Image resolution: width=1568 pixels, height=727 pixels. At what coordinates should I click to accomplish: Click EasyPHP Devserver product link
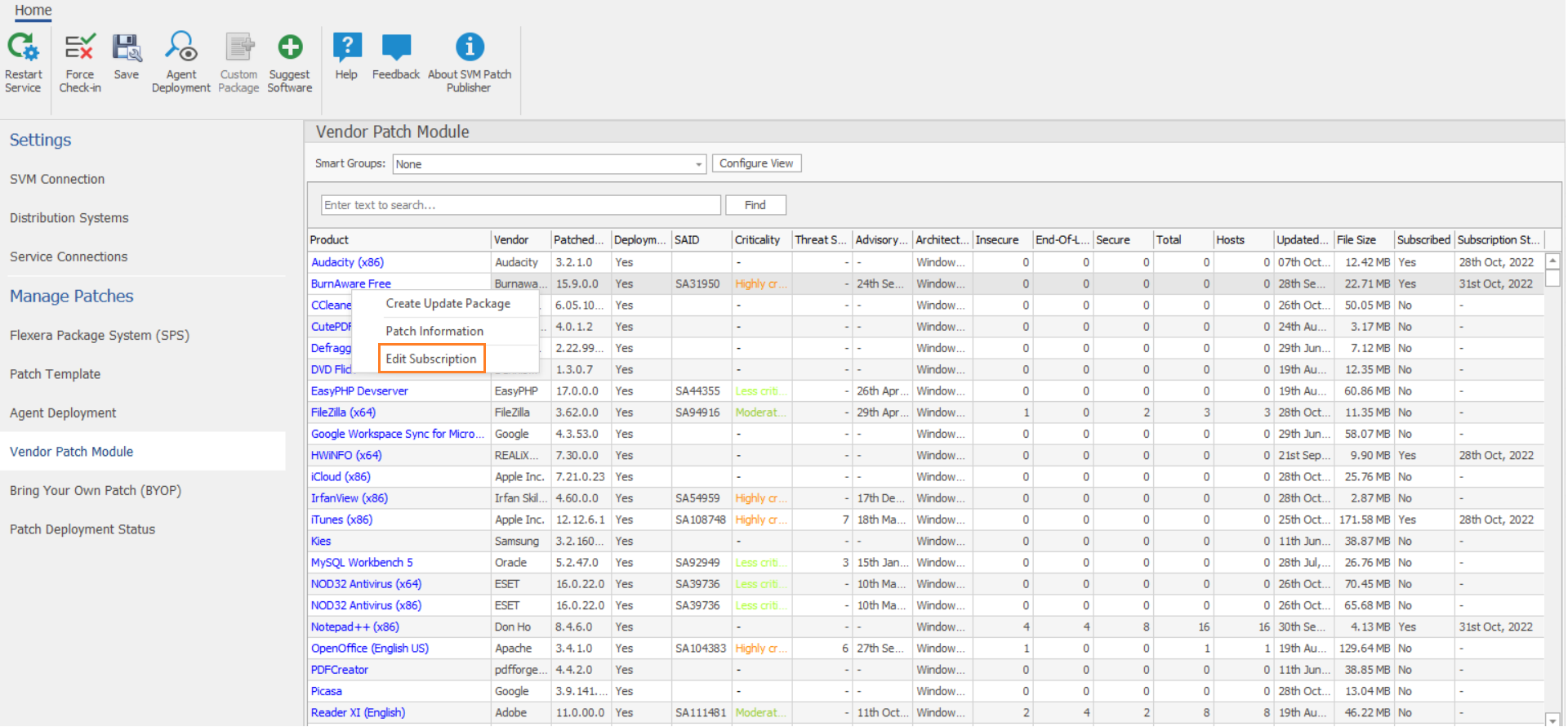click(x=359, y=391)
